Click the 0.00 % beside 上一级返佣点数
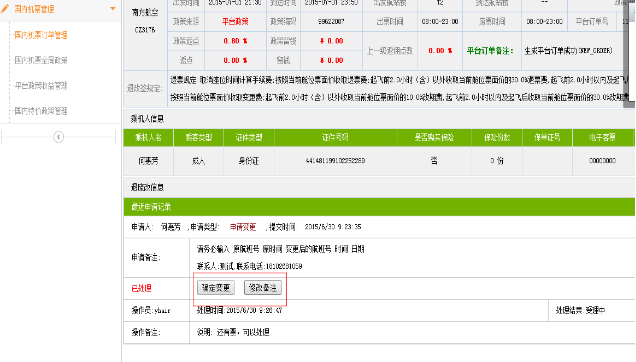The image size is (636, 362). click(440, 51)
